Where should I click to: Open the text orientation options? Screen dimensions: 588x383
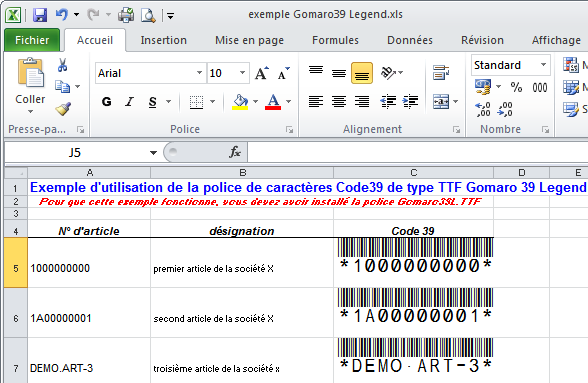pyautogui.click(x=392, y=72)
